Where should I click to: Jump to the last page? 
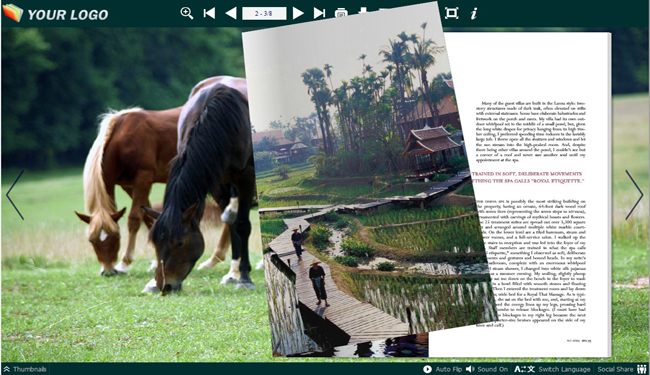(319, 13)
